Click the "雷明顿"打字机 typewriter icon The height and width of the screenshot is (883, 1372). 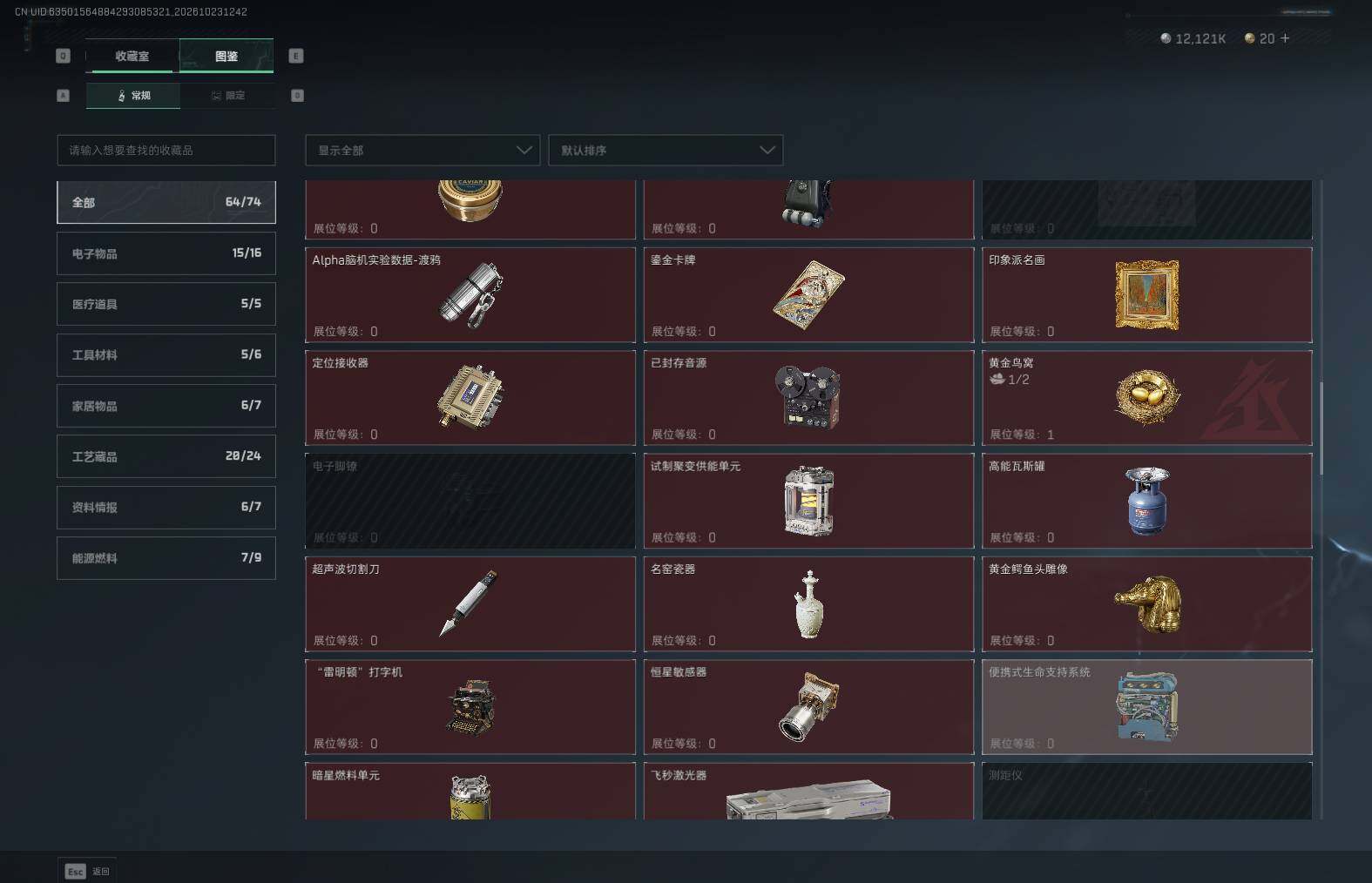(x=470, y=707)
